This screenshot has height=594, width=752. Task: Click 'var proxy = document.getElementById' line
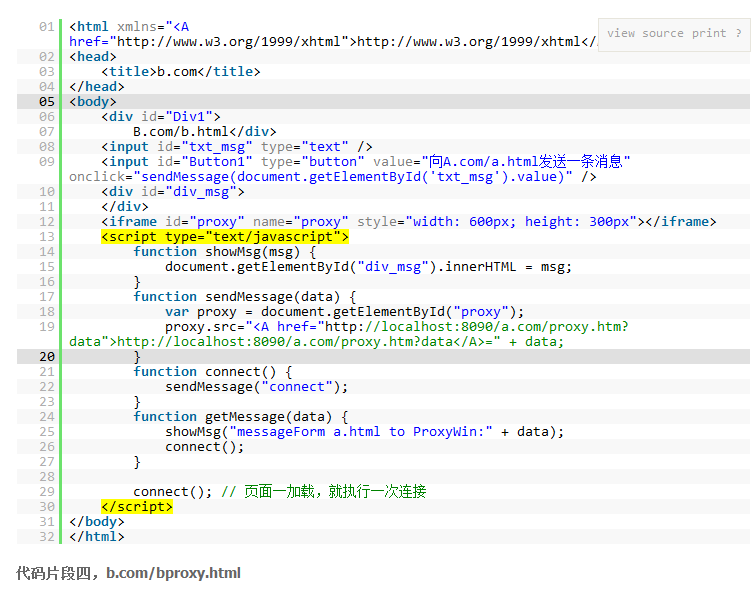pos(344,312)
